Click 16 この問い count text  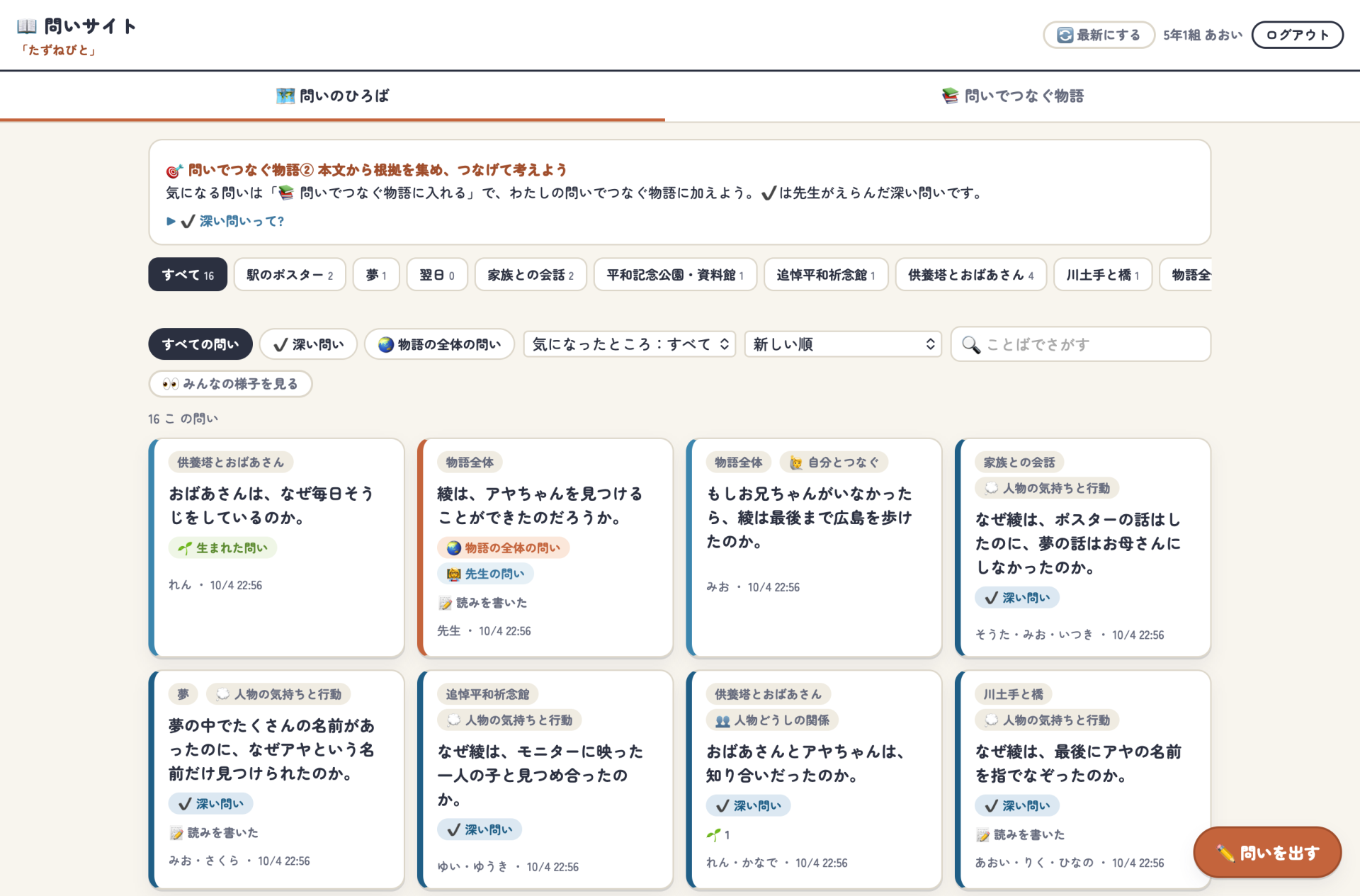183,419
